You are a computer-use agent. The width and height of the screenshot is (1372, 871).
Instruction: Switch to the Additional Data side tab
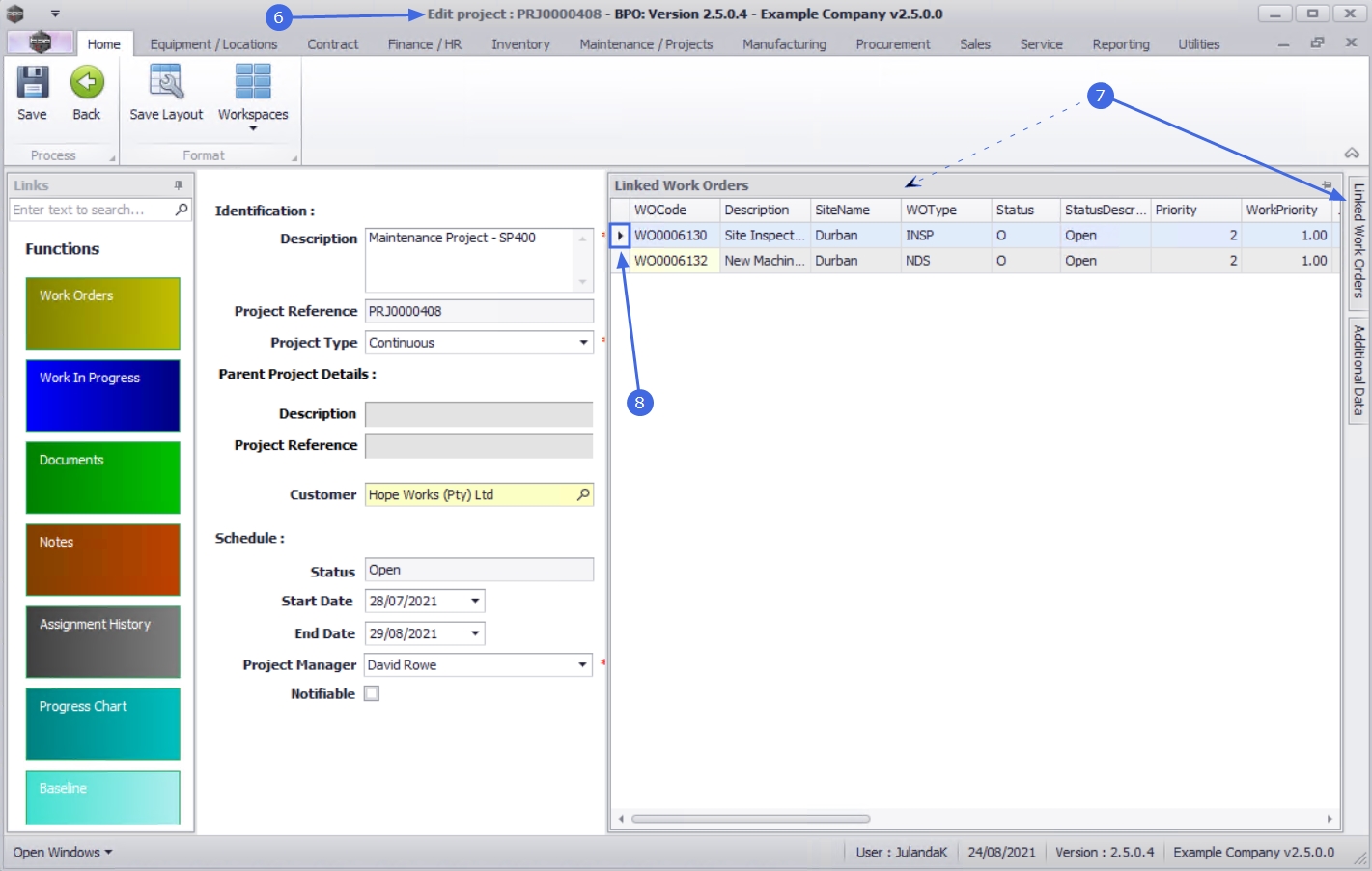(x=1358, y=370)
